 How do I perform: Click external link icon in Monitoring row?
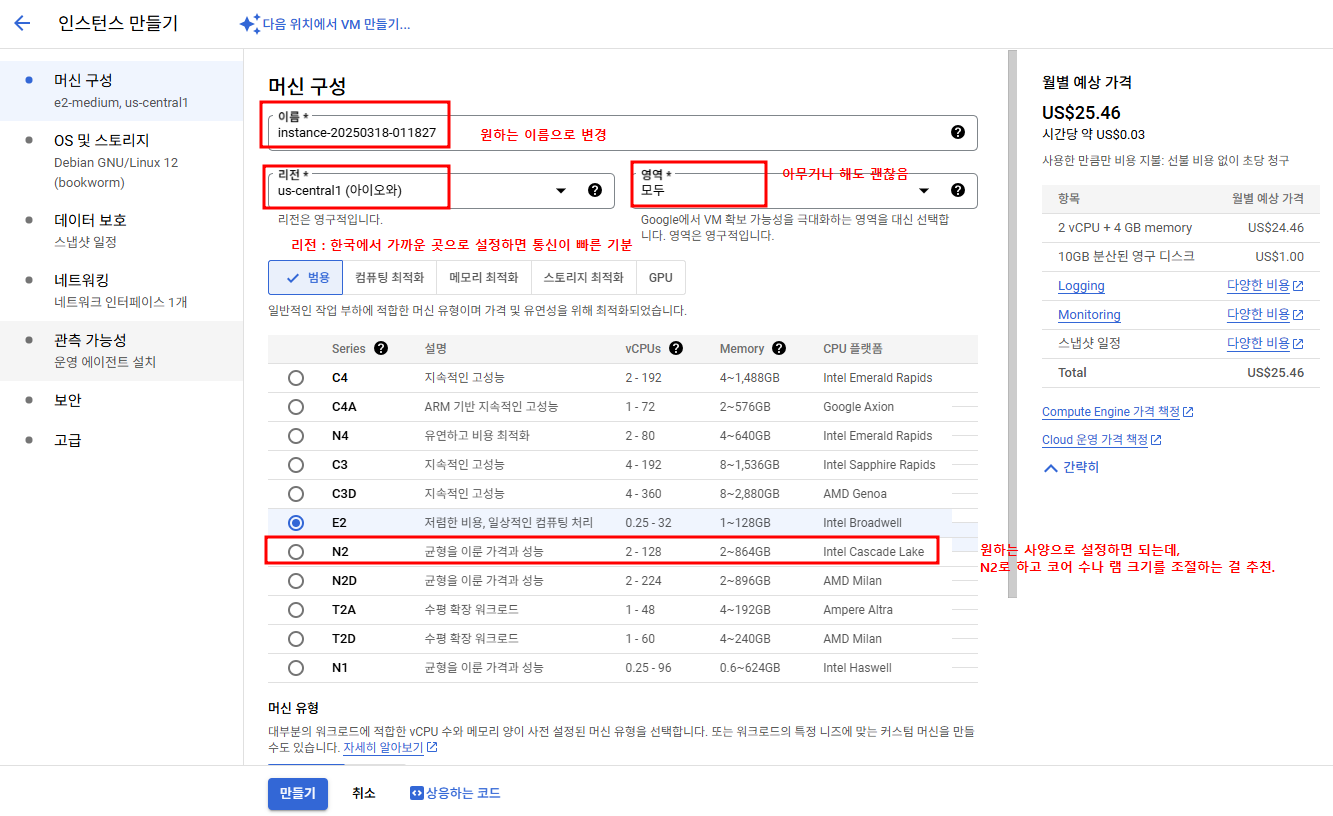tap(1298, 315)
